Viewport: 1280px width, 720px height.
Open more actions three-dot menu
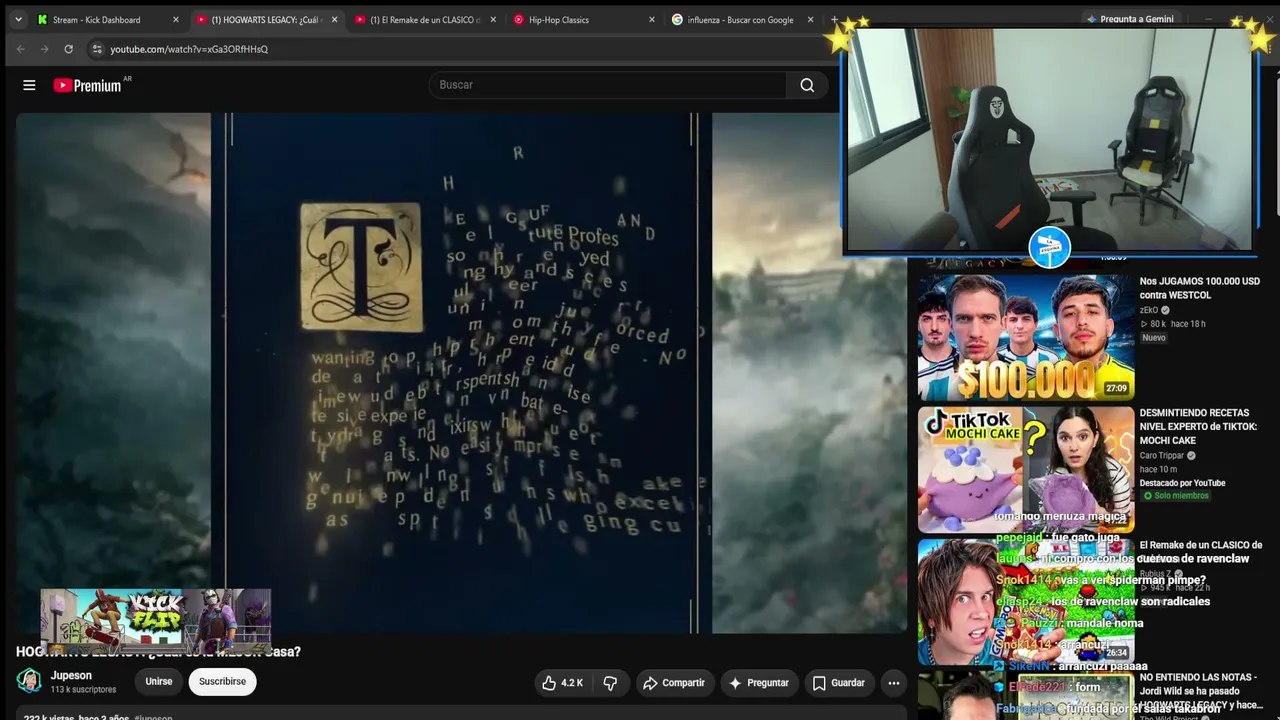click(894, 683)
